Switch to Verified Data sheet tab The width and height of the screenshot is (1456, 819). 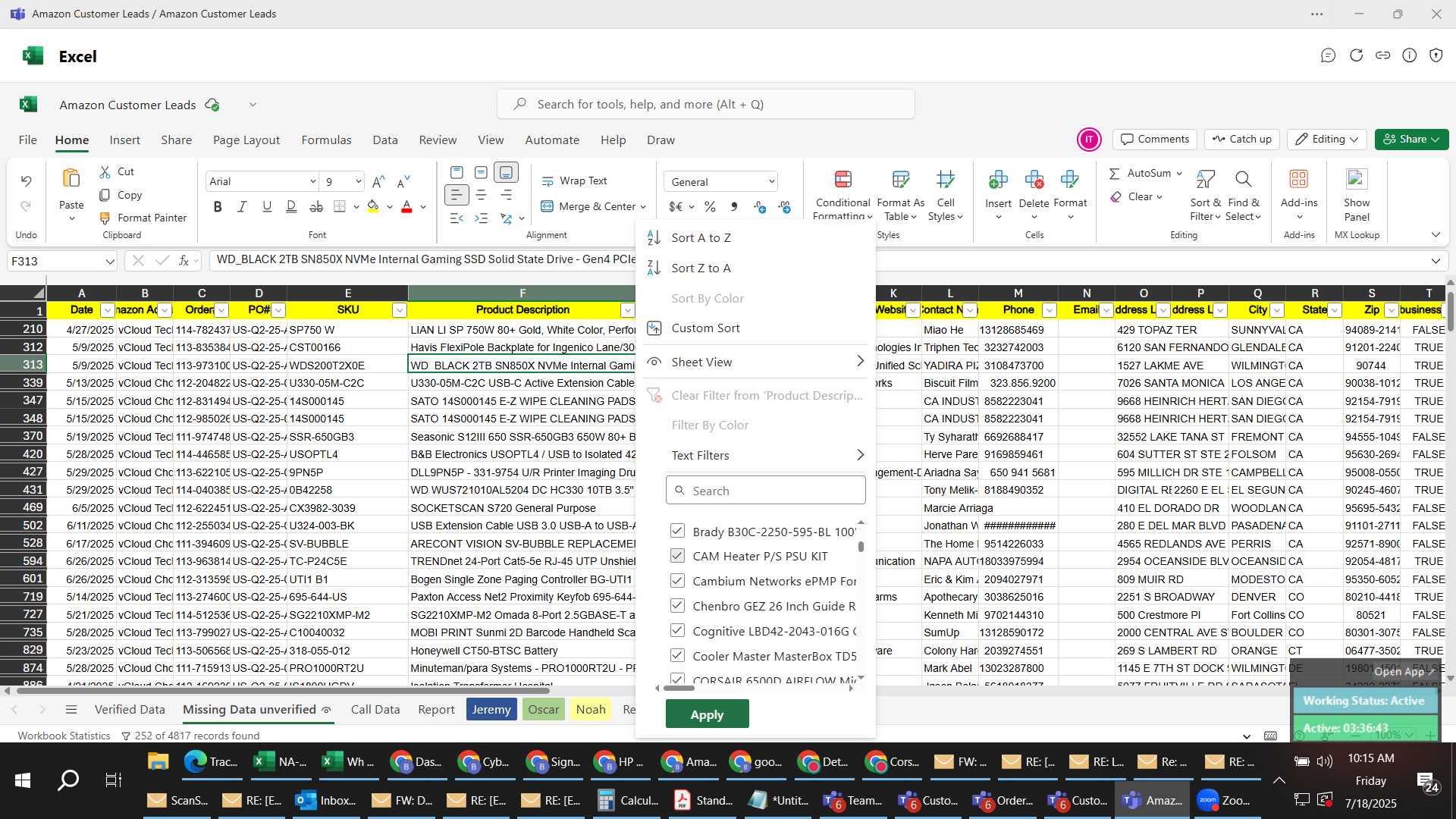click(130, 710)
